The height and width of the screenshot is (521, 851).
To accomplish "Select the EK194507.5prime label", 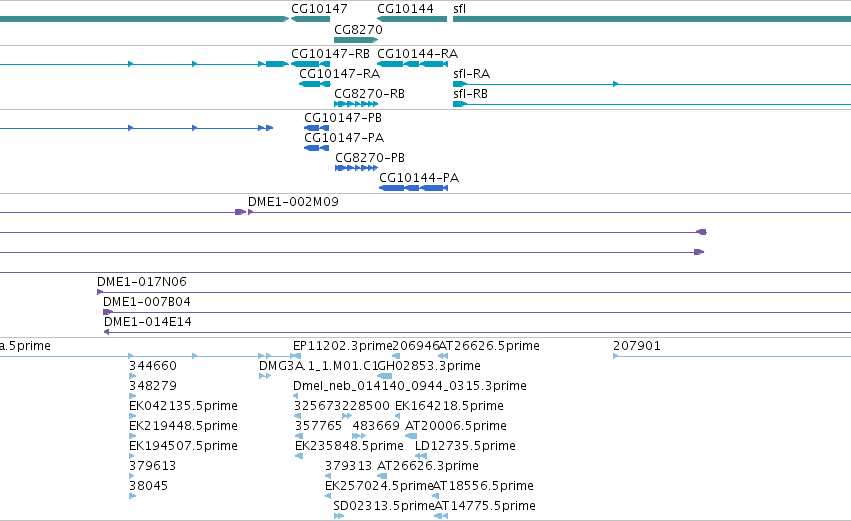I will [x=183, y=446].
